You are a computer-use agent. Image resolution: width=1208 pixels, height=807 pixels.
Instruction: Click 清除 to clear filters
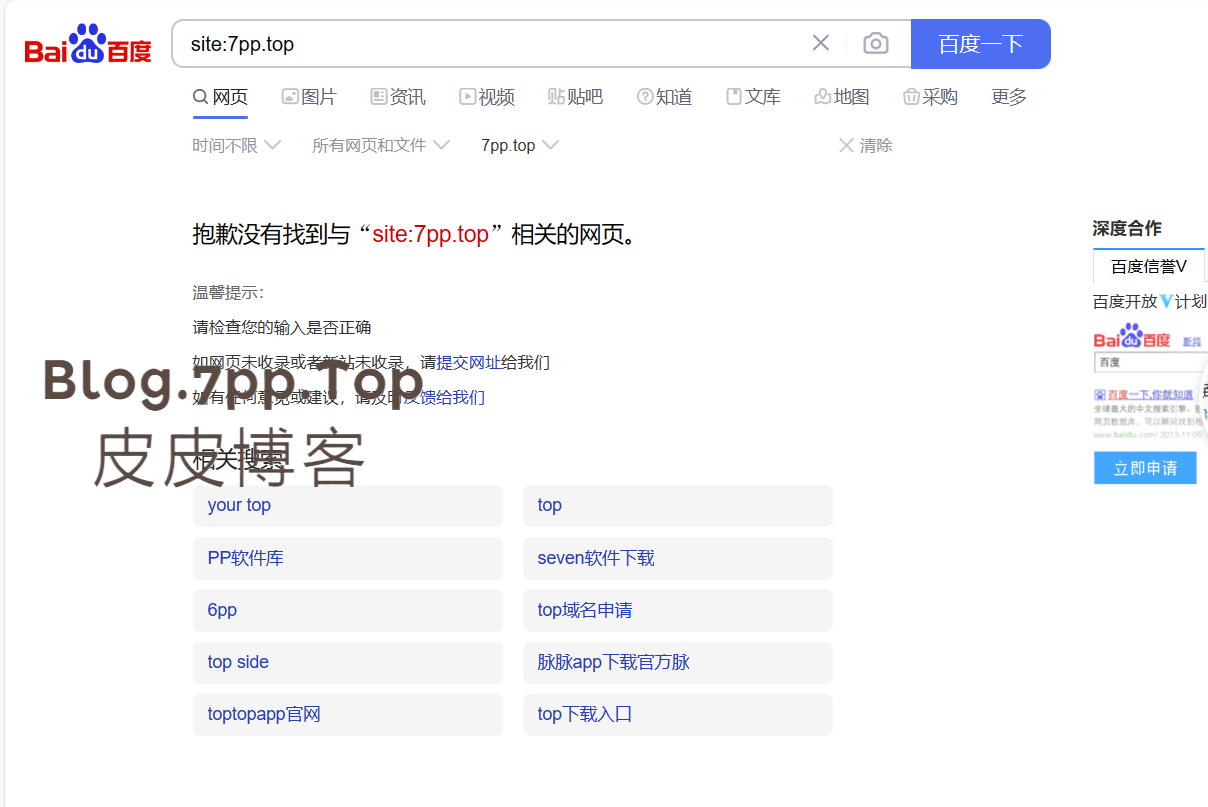[865, 146]
